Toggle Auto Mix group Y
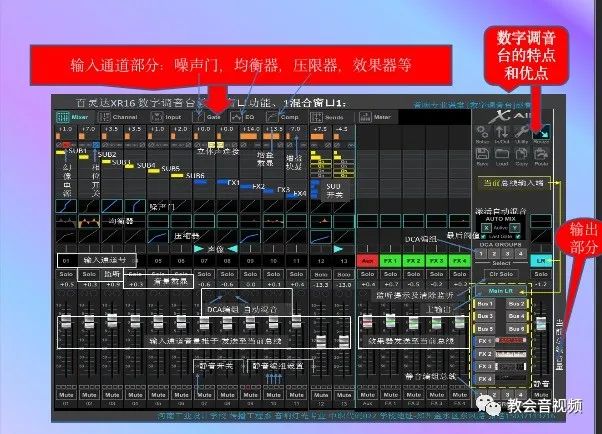This screenshot has height=434, width=602. [514, 227]
